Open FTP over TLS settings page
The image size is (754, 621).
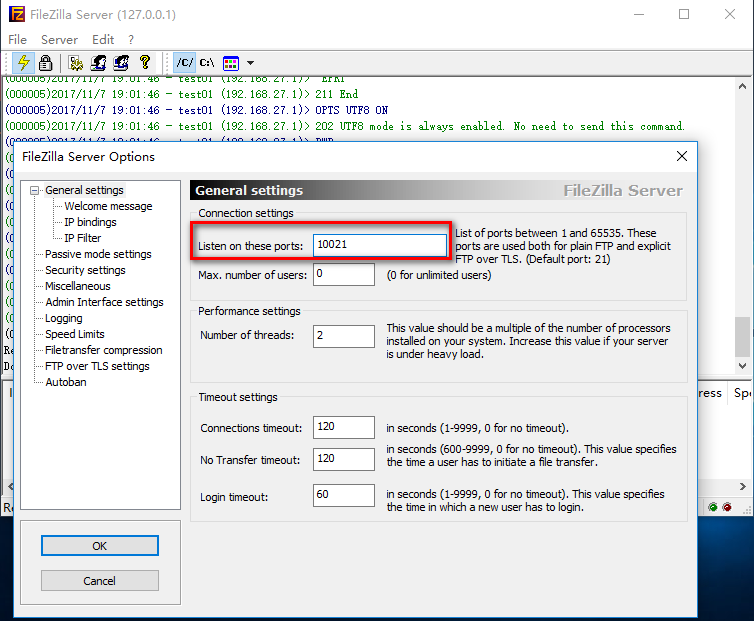pyautogui.click(x=97, y=366)
